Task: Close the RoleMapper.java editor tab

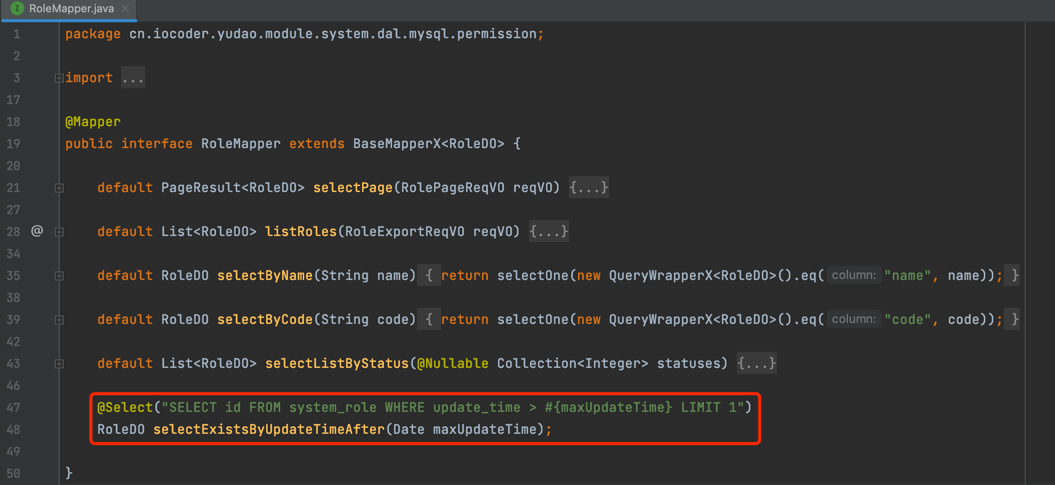Action: [125, 9]
